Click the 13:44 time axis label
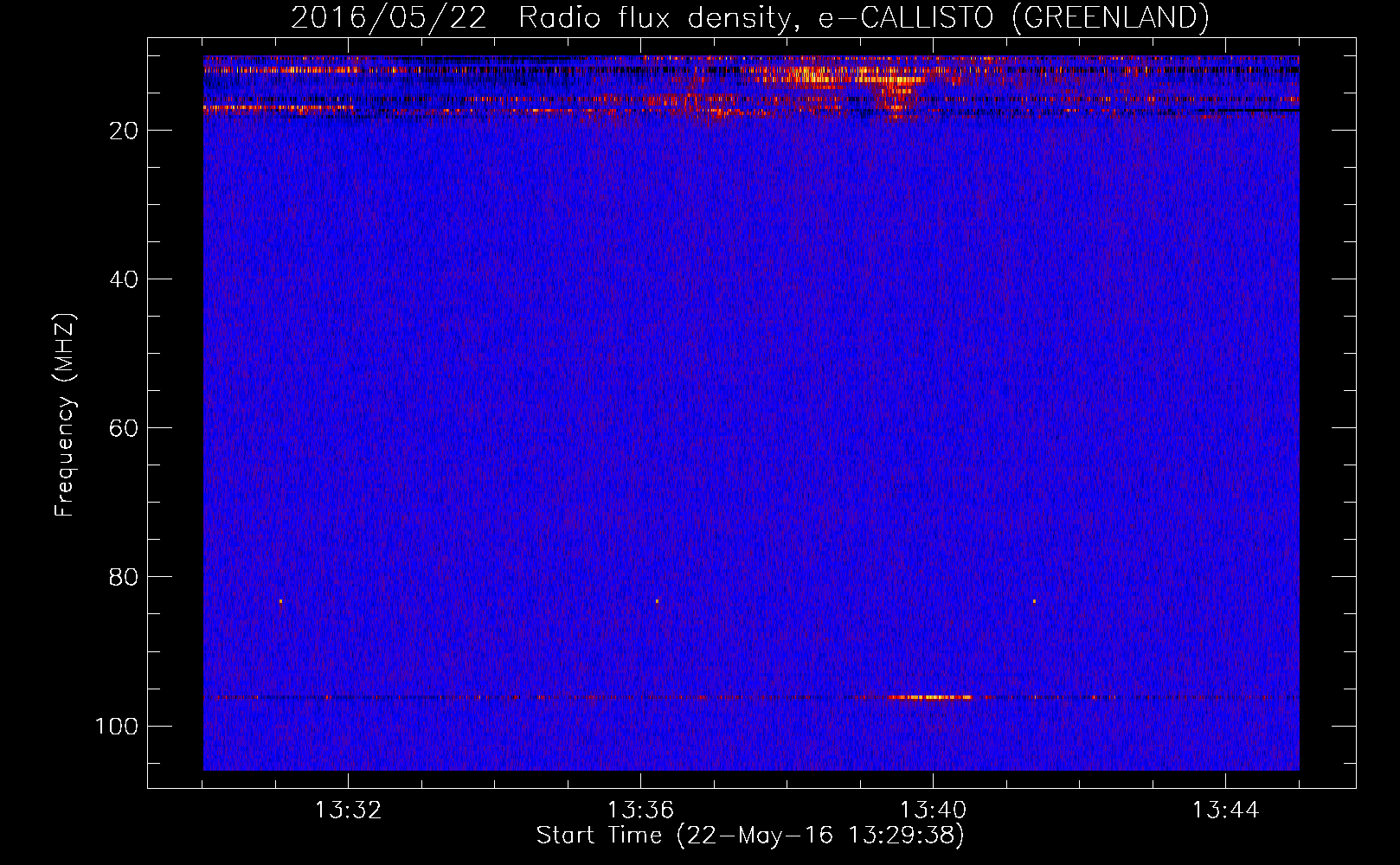The width and height of the screenshot is (1400, 865). click(x=1225, y=811)
